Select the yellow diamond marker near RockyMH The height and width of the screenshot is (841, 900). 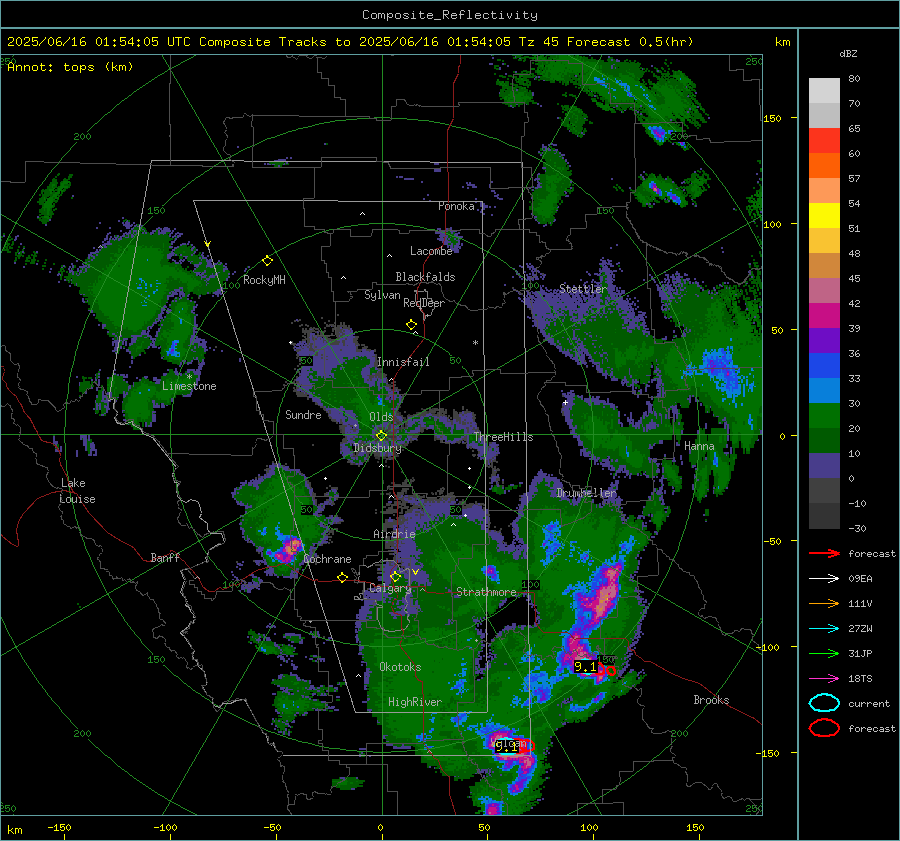click(x=267, y=261)
